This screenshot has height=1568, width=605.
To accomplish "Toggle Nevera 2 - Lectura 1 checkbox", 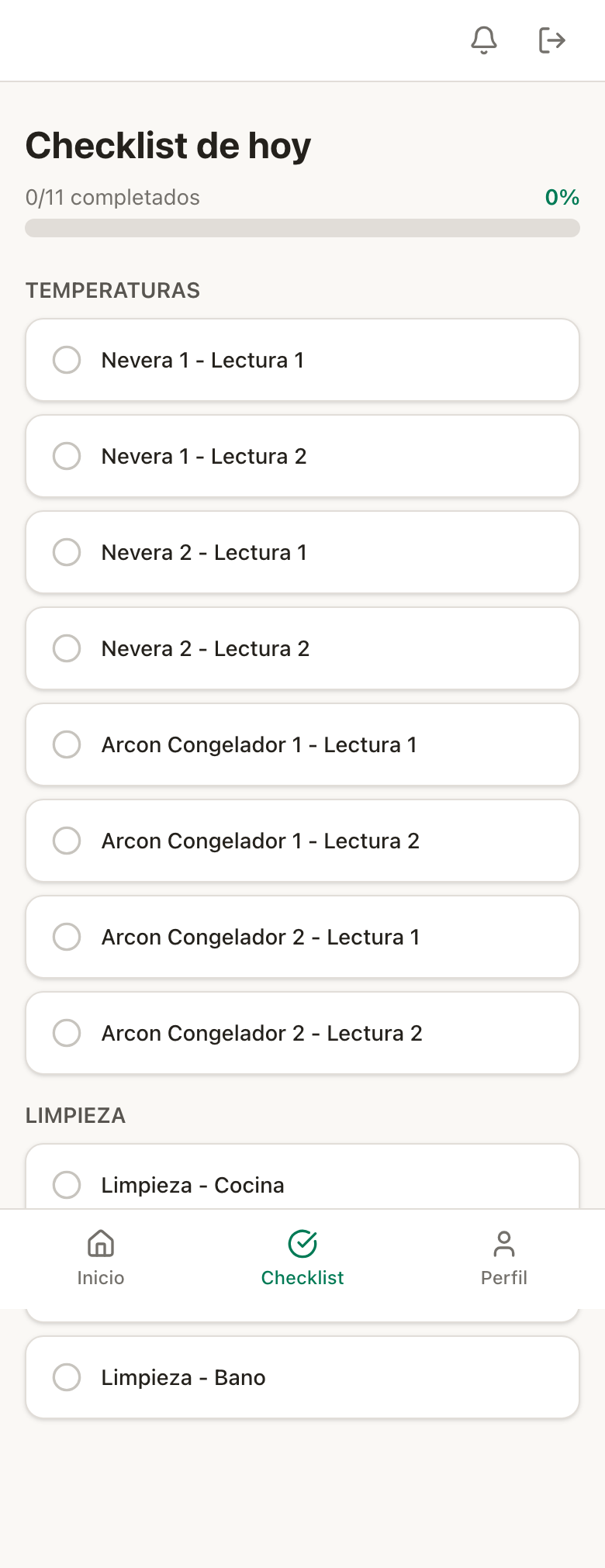I will (x=67, y=552).
